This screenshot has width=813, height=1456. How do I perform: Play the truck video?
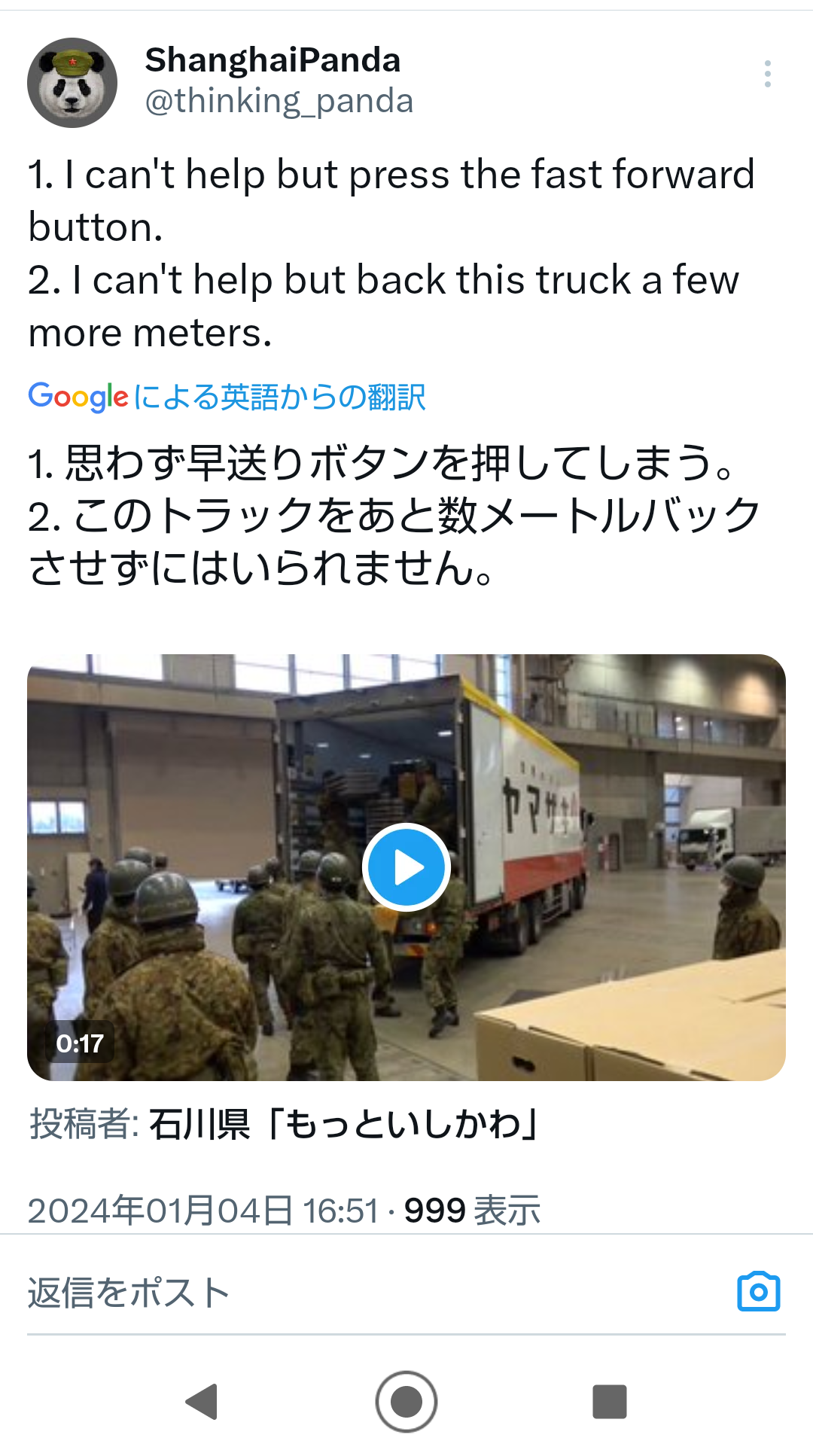click(x=406, y=867)
